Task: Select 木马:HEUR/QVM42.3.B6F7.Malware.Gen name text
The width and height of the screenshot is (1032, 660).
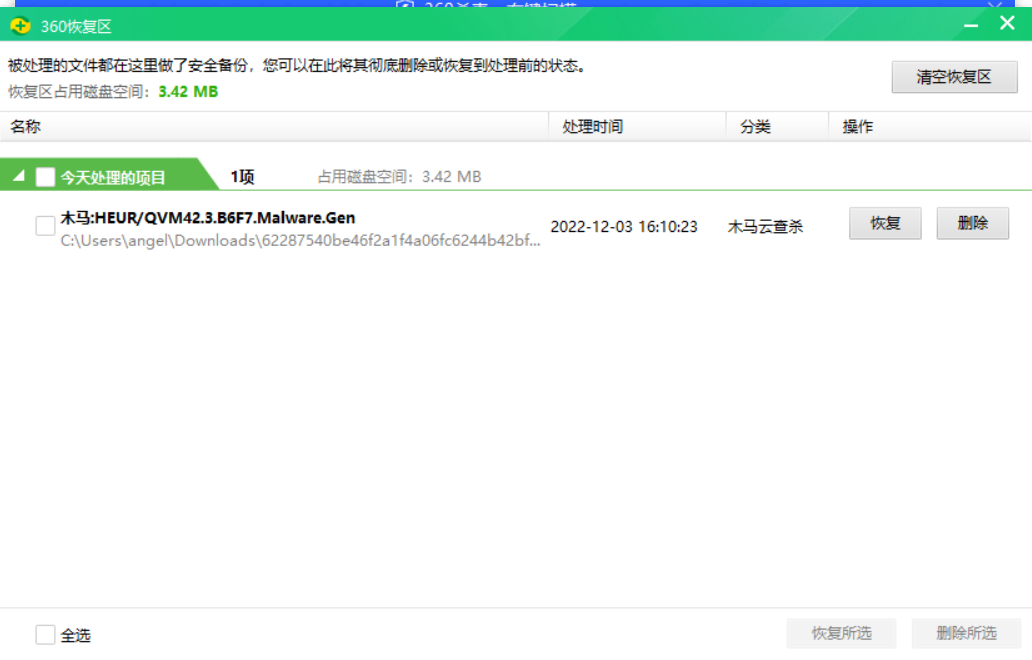Action: 208,218
